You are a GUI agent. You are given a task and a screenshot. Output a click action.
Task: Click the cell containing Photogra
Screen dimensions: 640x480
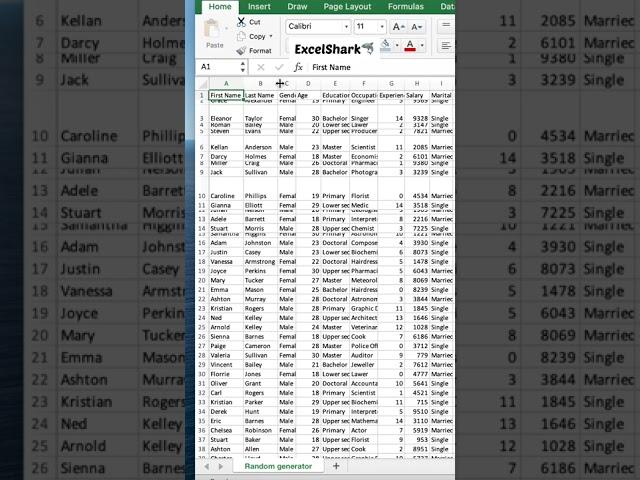pyautogui.click(x=364, y=172)
